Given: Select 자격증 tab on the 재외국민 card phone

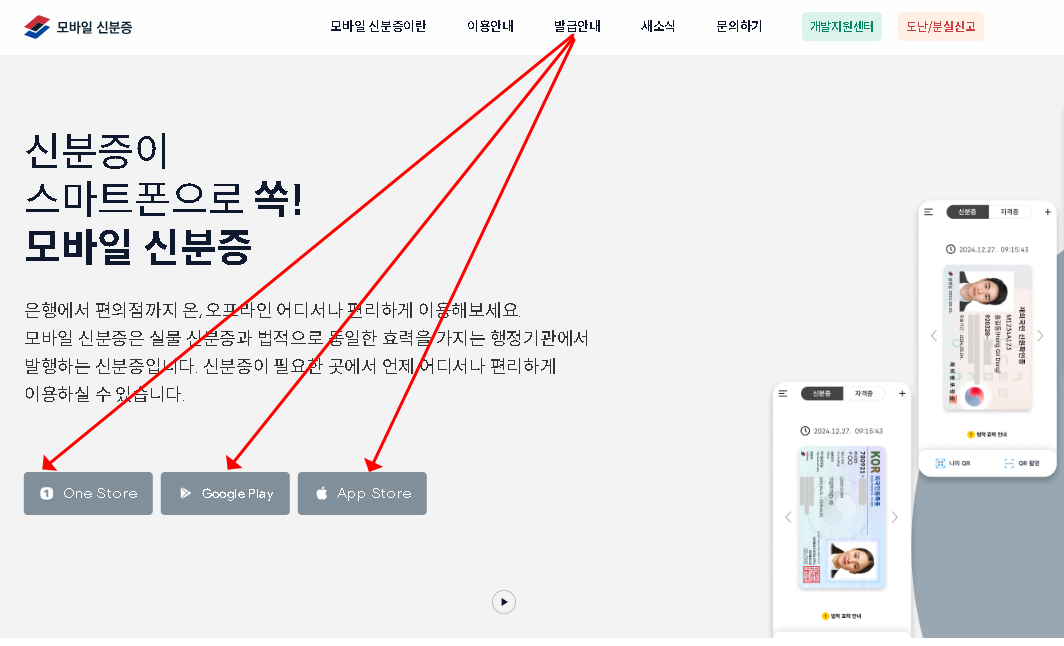Looking at the screenshot, I should (x=1010, y=212).
